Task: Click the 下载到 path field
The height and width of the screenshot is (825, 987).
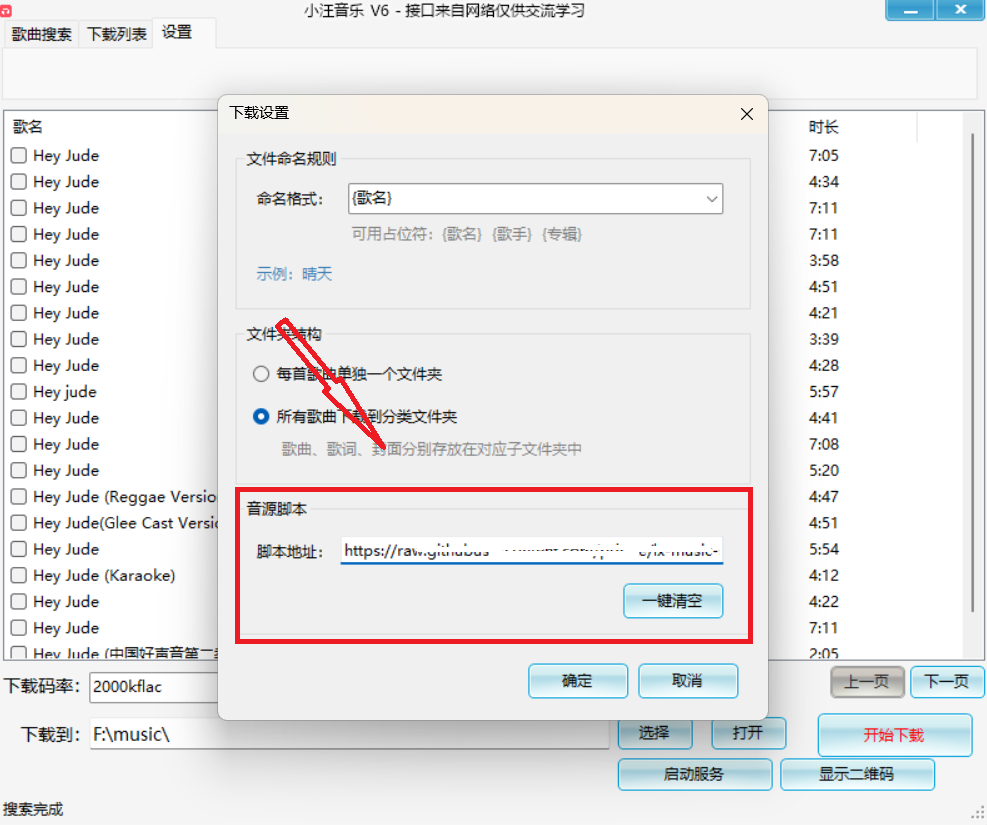Action: click(x=349, y=734)
